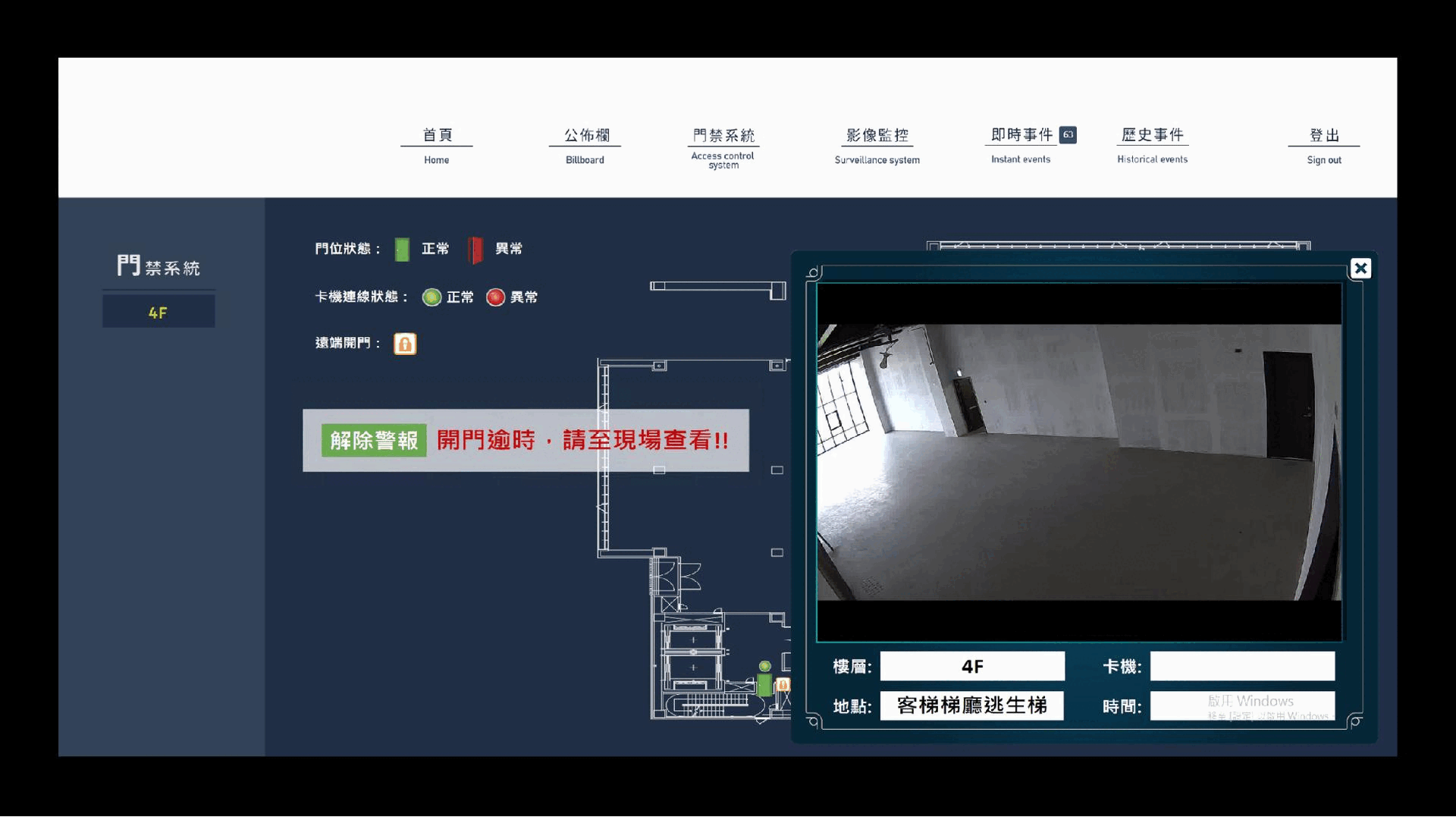Viewport: 1456px width, 817px height.
Task: Open Access control system menu
Action: pyautogui.click(x=723, y=146)
